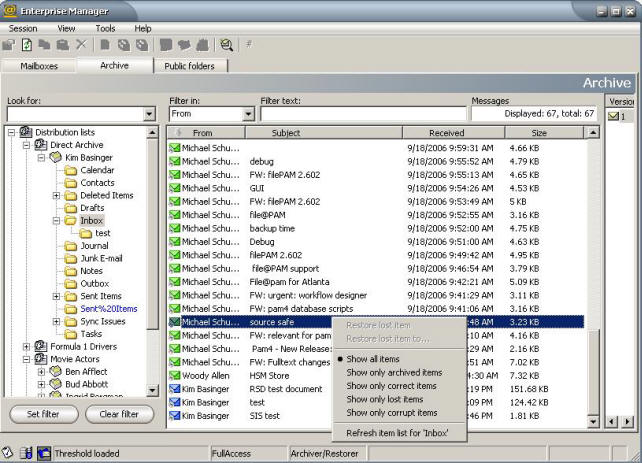Expand the Ben Affleck mailbox node
Image resolution: width=642 pixels, height=463 pixels.
(41, 372)
